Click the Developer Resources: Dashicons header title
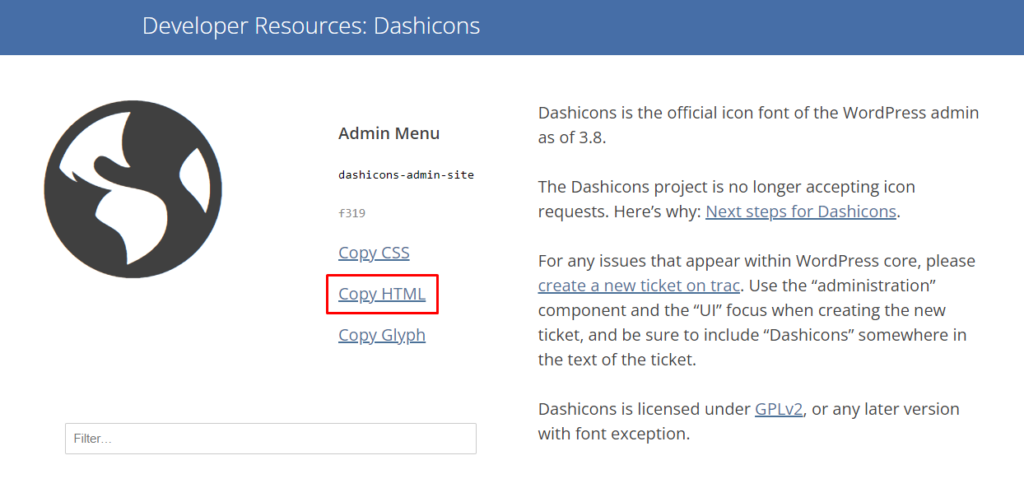Image resolution: width=1024 pixels, height=488 pixels. 311,25
